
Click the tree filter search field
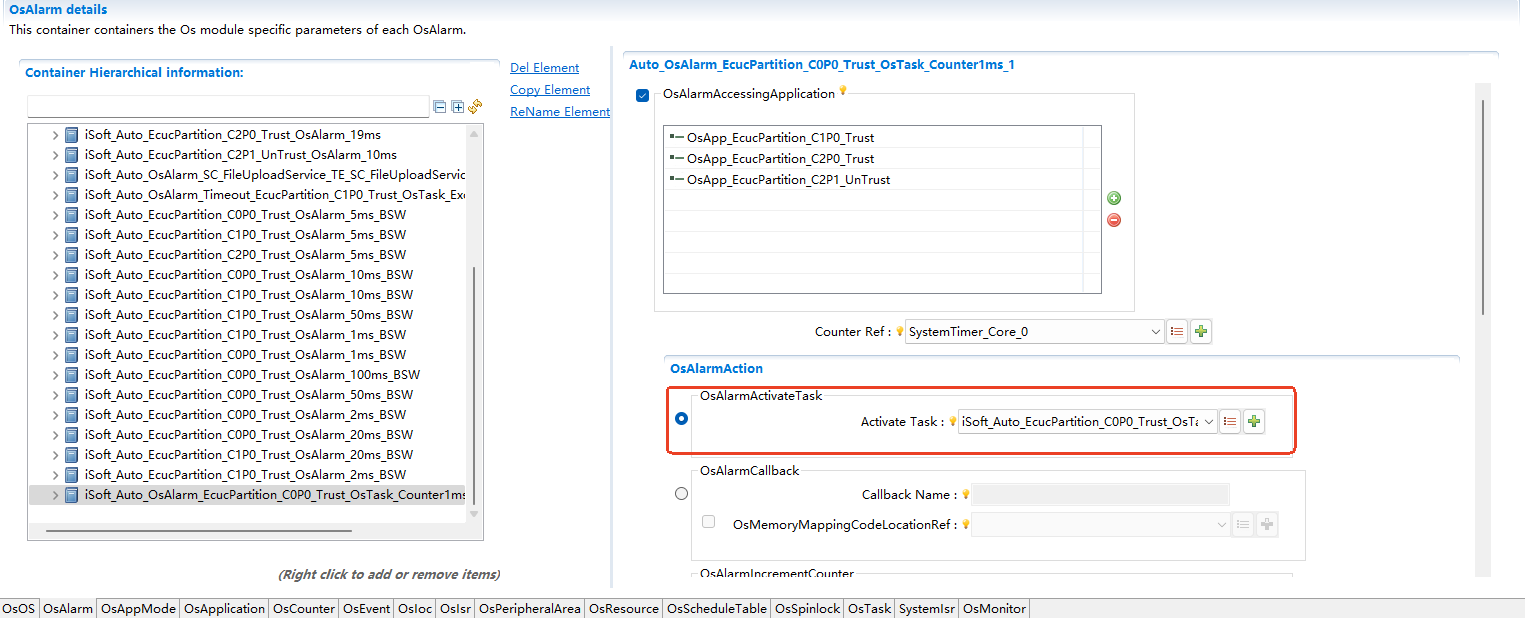[228, 107]
